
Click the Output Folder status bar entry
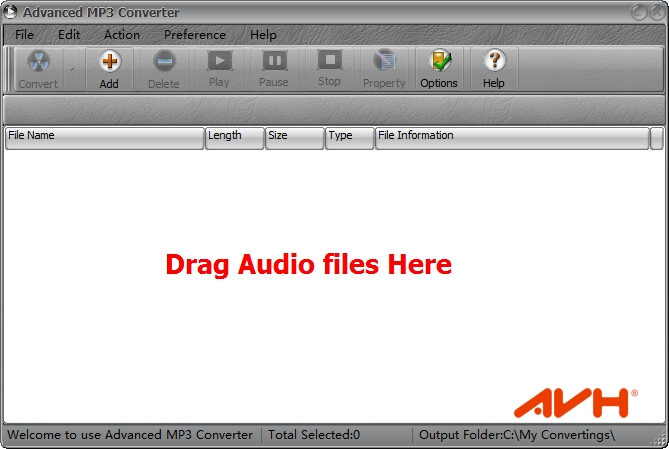coord(517,435)
